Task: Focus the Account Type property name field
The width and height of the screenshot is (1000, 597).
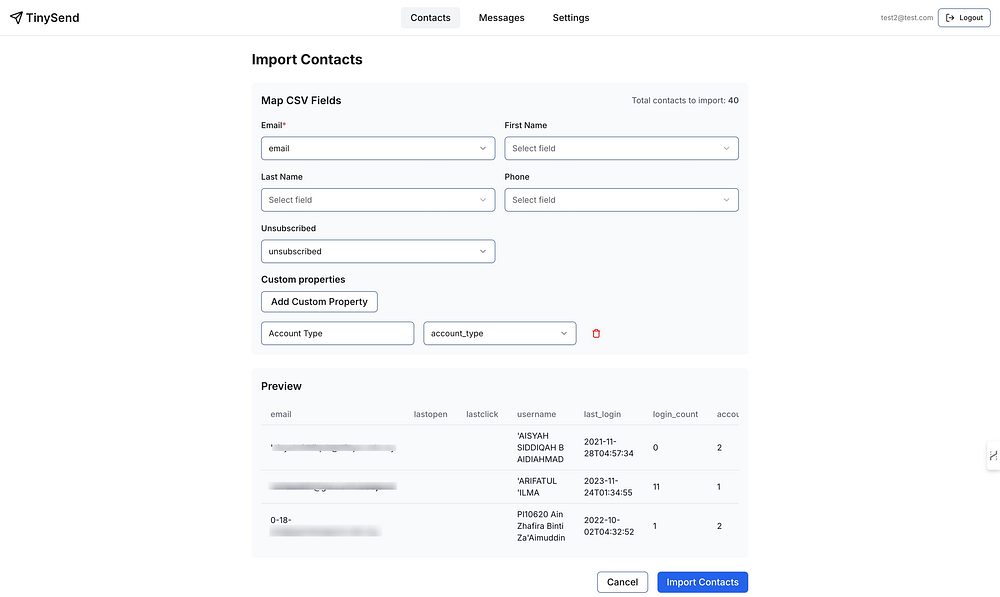Action: [337, 333]
